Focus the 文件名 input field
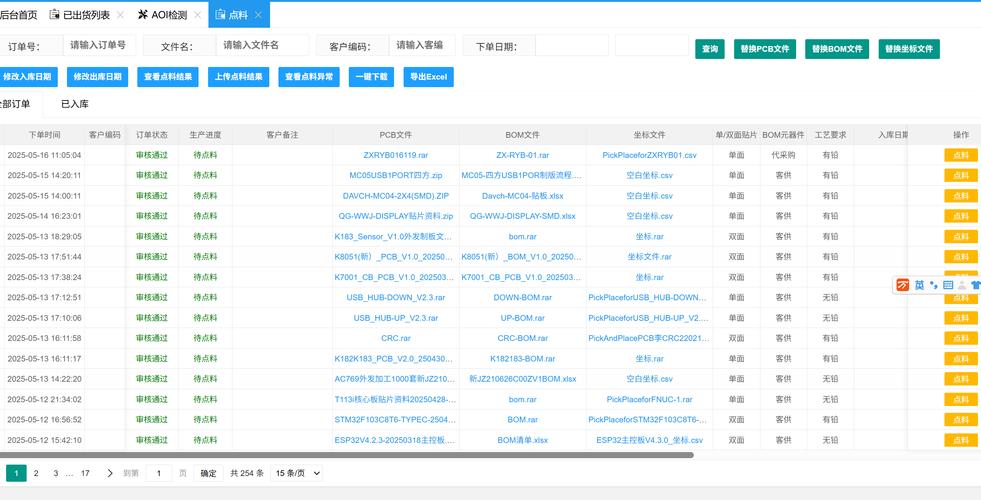981x500 pixels. point(263,45)
